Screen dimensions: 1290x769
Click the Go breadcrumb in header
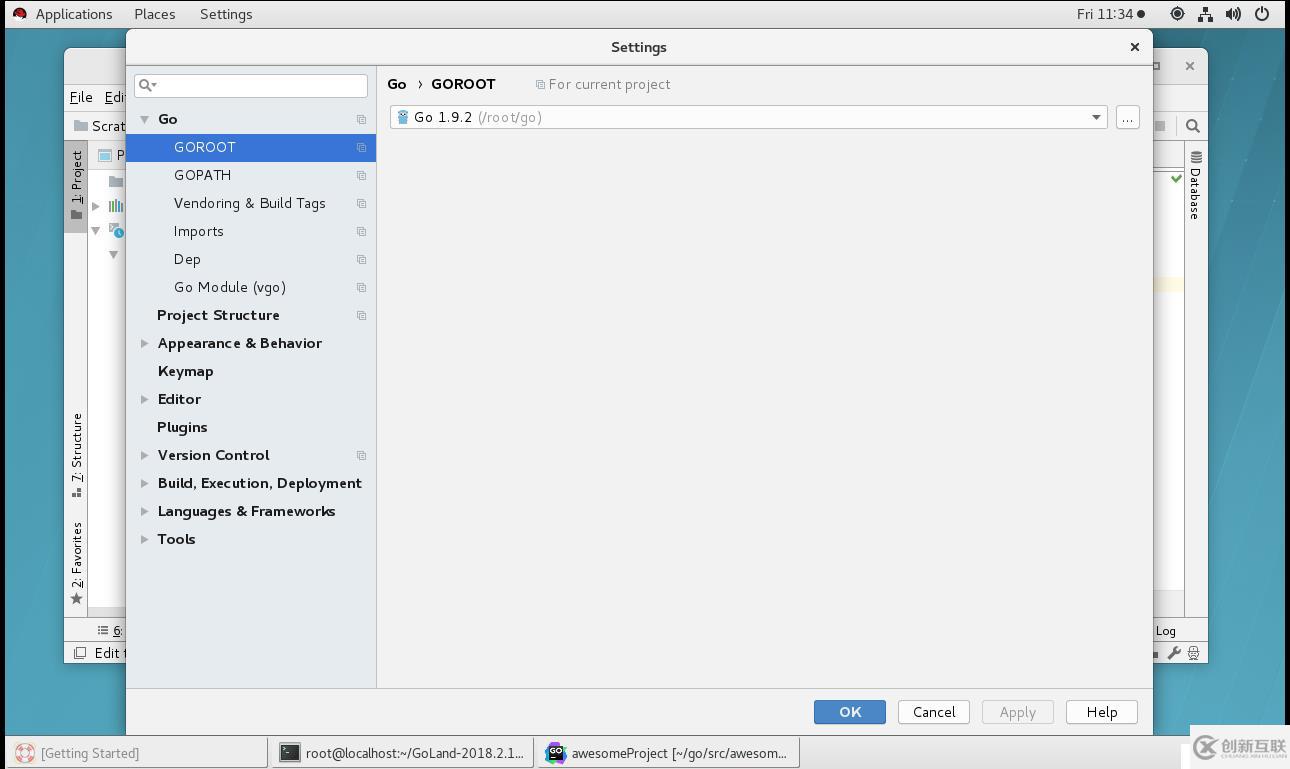coord(397,84)
